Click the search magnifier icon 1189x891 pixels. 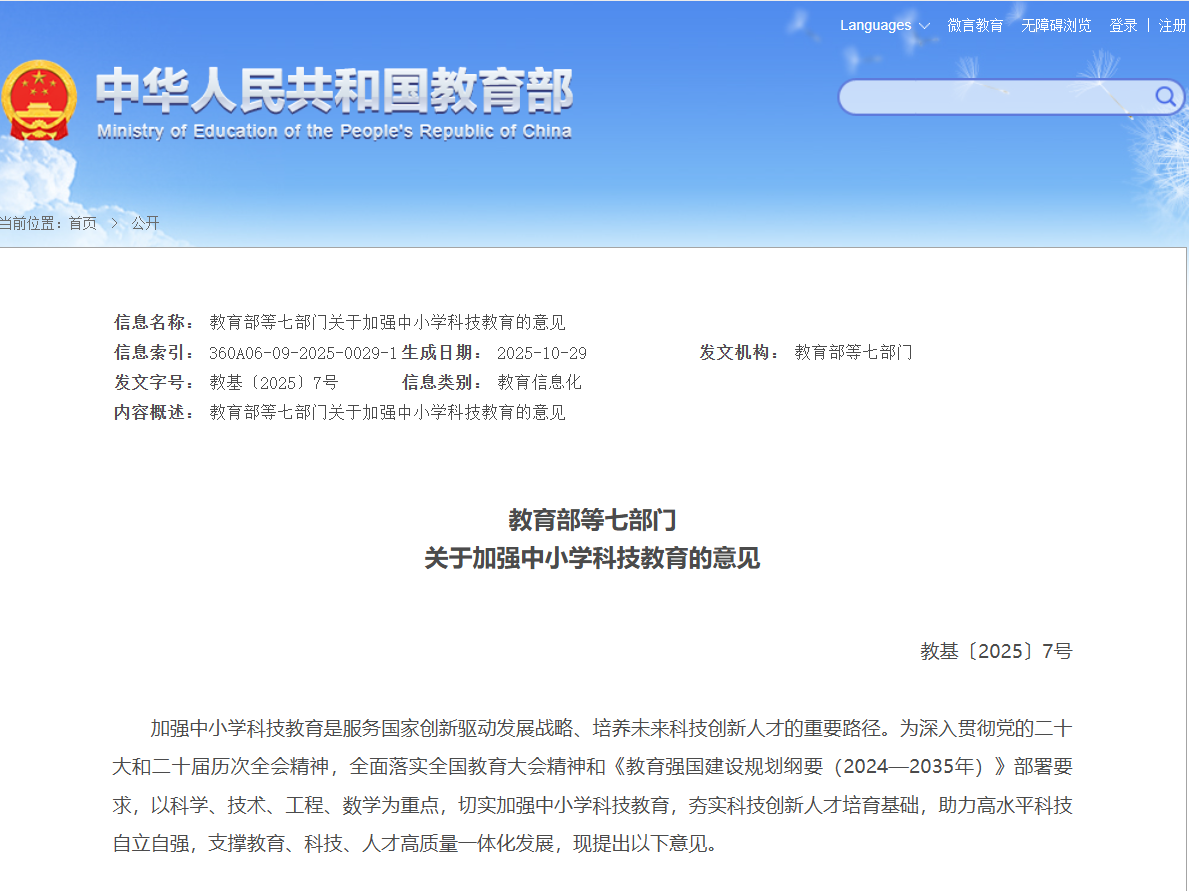click(x=1164, y=97)
